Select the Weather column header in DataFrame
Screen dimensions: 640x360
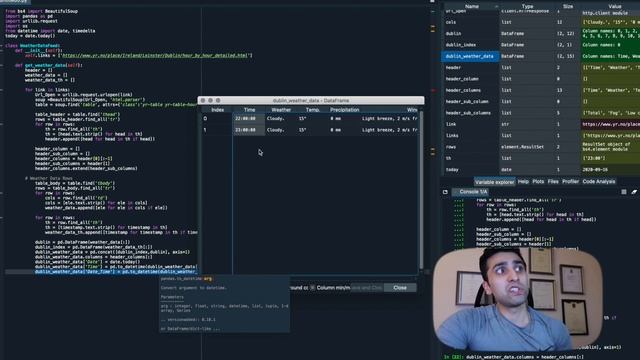281,110
